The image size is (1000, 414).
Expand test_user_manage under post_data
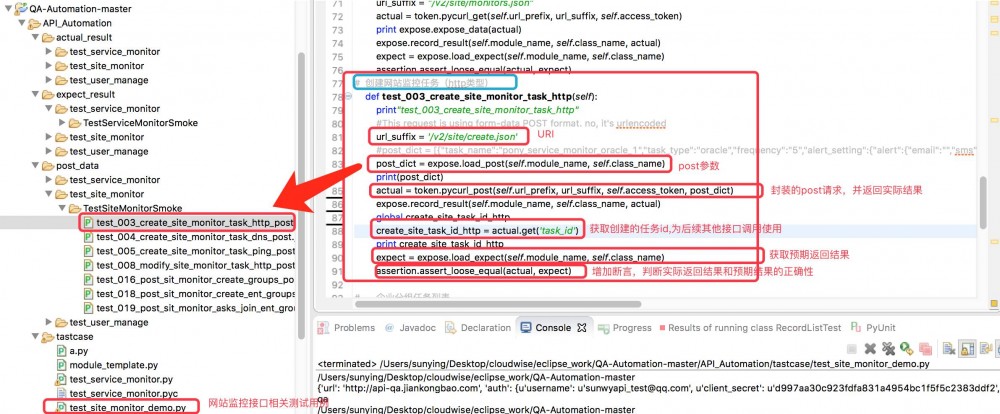coord(49,322)
